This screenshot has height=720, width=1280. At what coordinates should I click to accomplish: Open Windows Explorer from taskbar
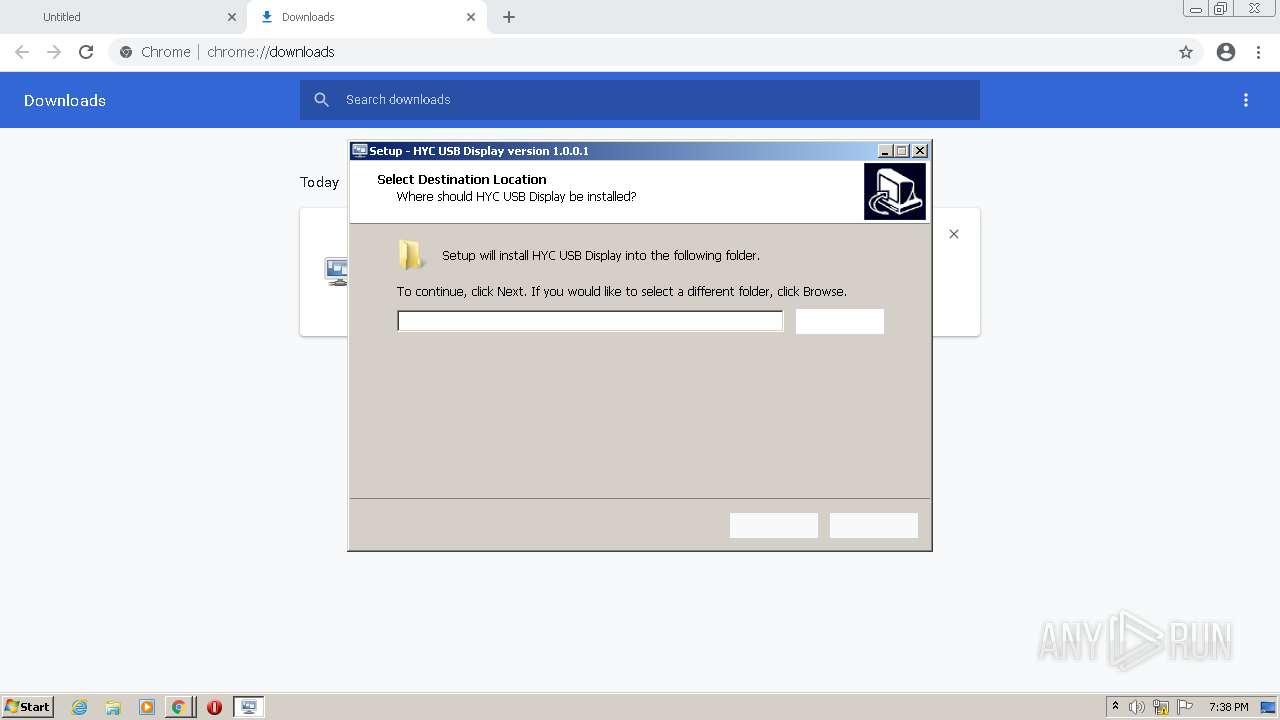(x=113, y=707)
